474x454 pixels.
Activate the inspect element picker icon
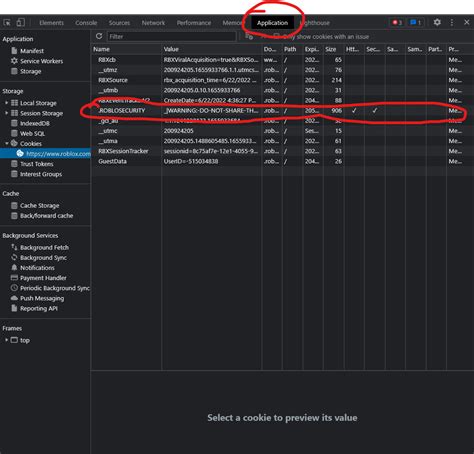click(7, 23)
